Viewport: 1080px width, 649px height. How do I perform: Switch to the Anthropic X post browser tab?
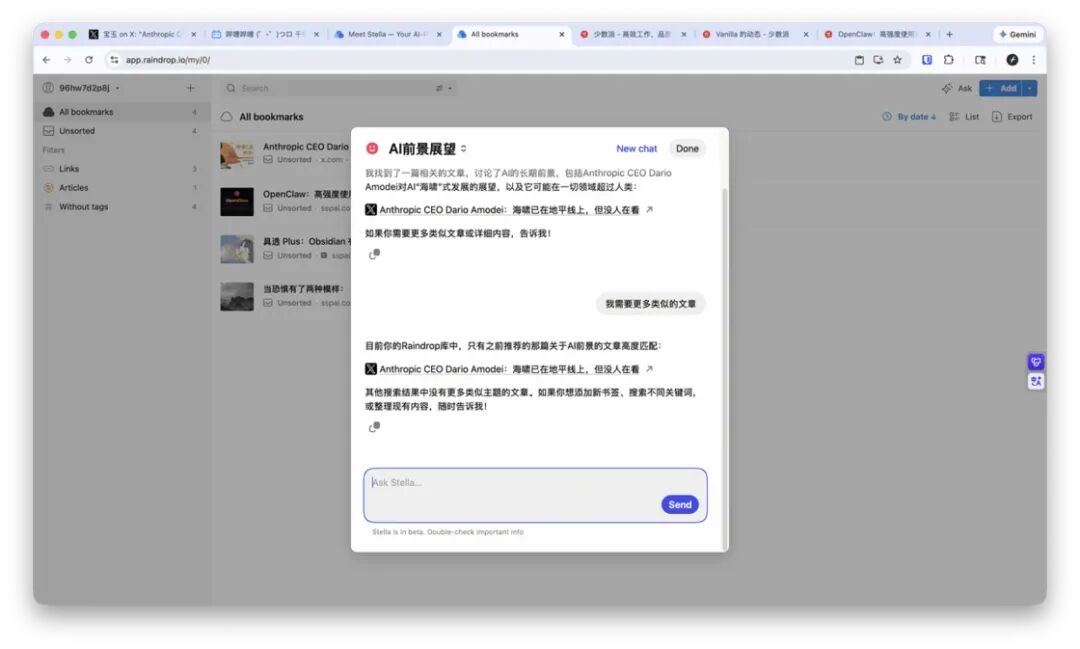[x=142, y=34]
